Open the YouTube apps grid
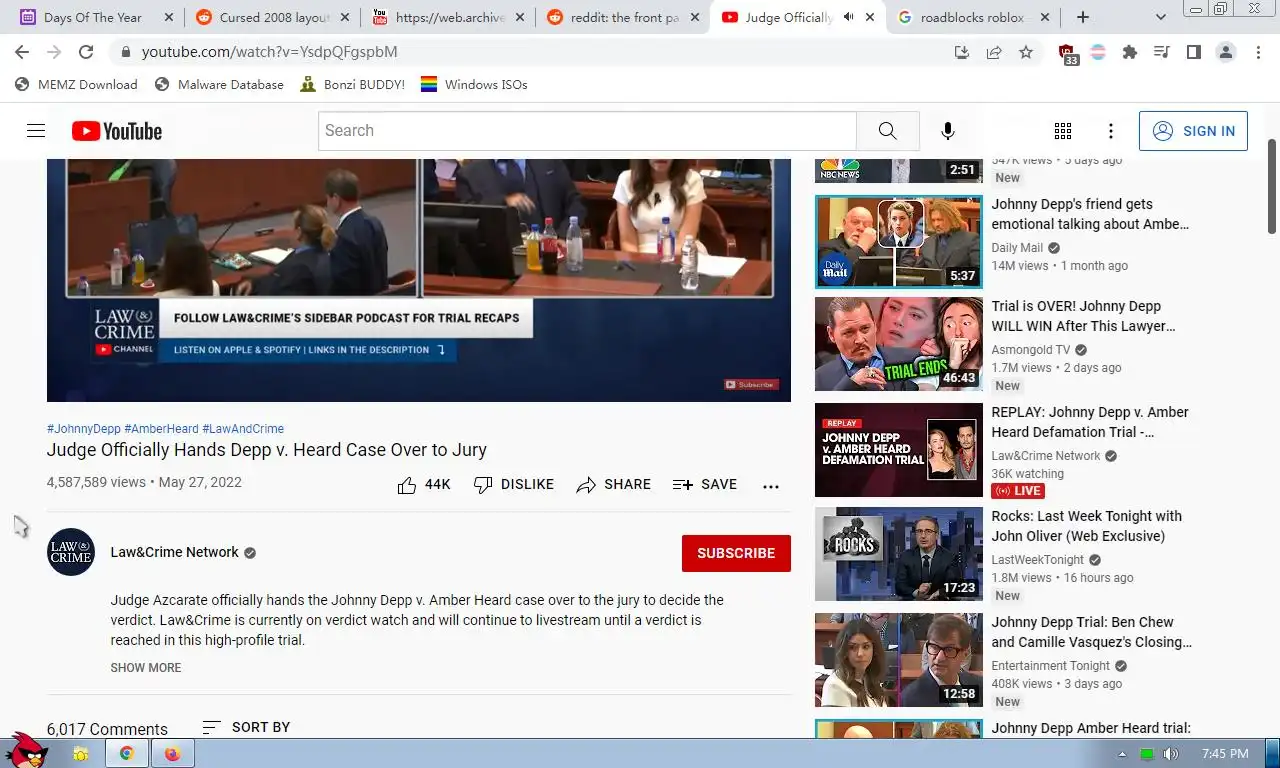 coord(1063,131)
